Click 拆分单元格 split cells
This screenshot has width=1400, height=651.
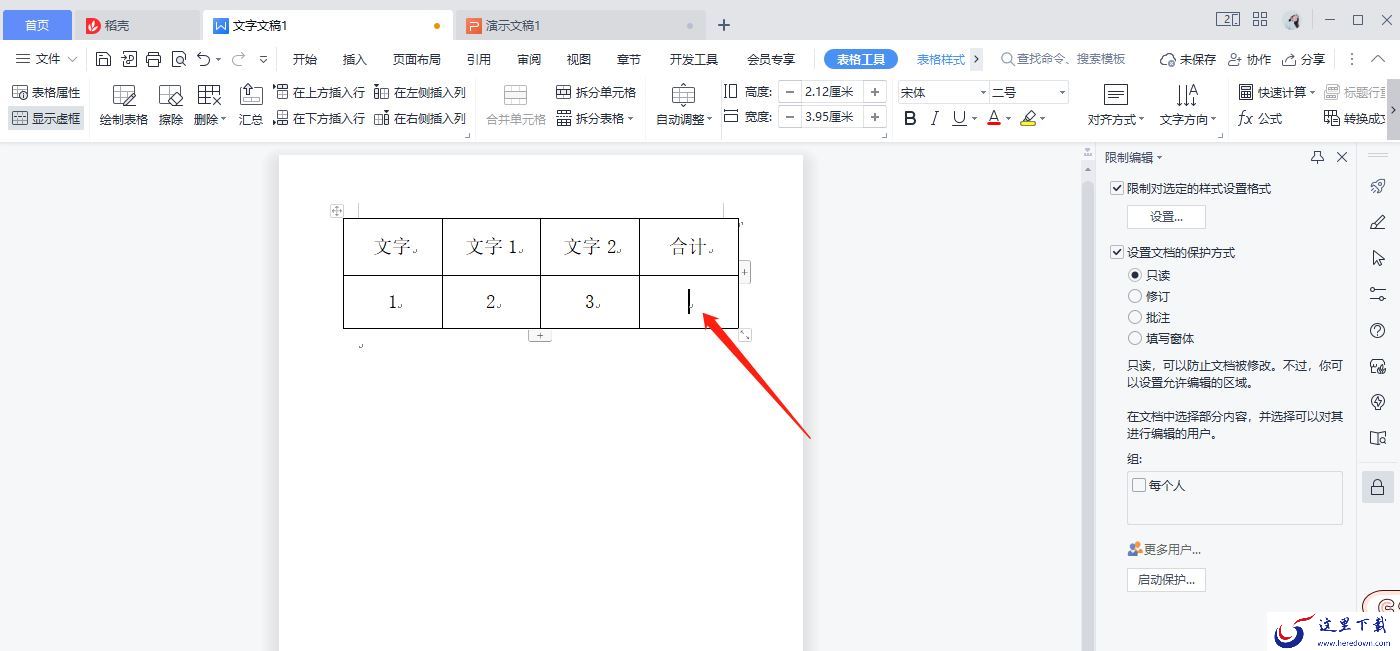[596, 92]
